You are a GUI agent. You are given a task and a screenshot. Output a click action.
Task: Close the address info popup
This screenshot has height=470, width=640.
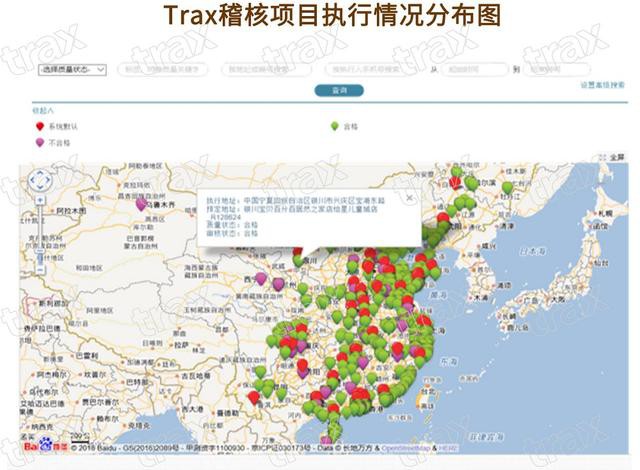(409, 197)
